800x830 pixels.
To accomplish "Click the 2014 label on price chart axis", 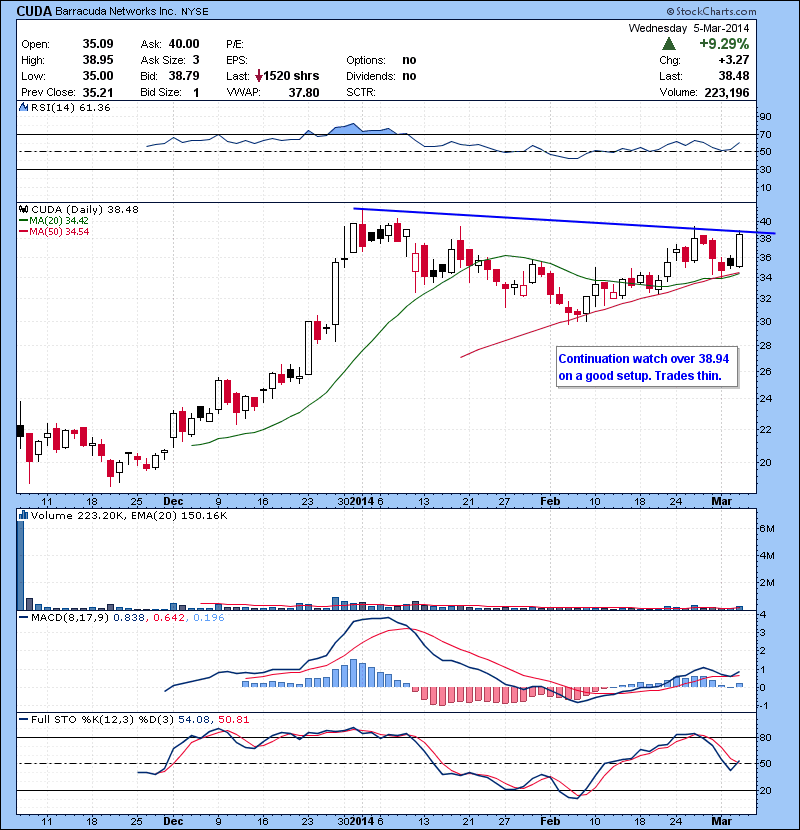I will click(x=362, y=501).
